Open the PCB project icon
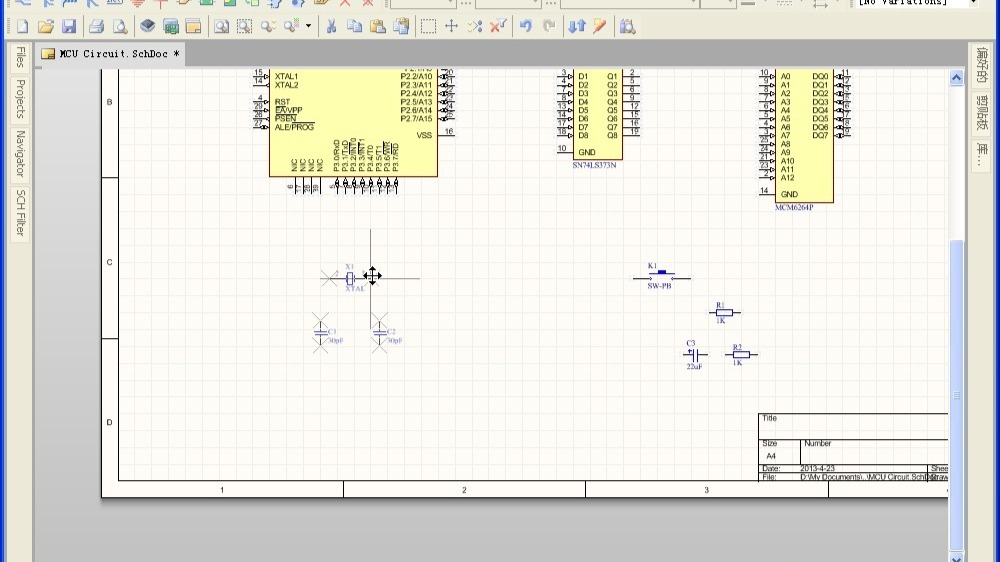The height and width of the screenshot is (562, 1000). pyautogui.click(x=170, y=26)
